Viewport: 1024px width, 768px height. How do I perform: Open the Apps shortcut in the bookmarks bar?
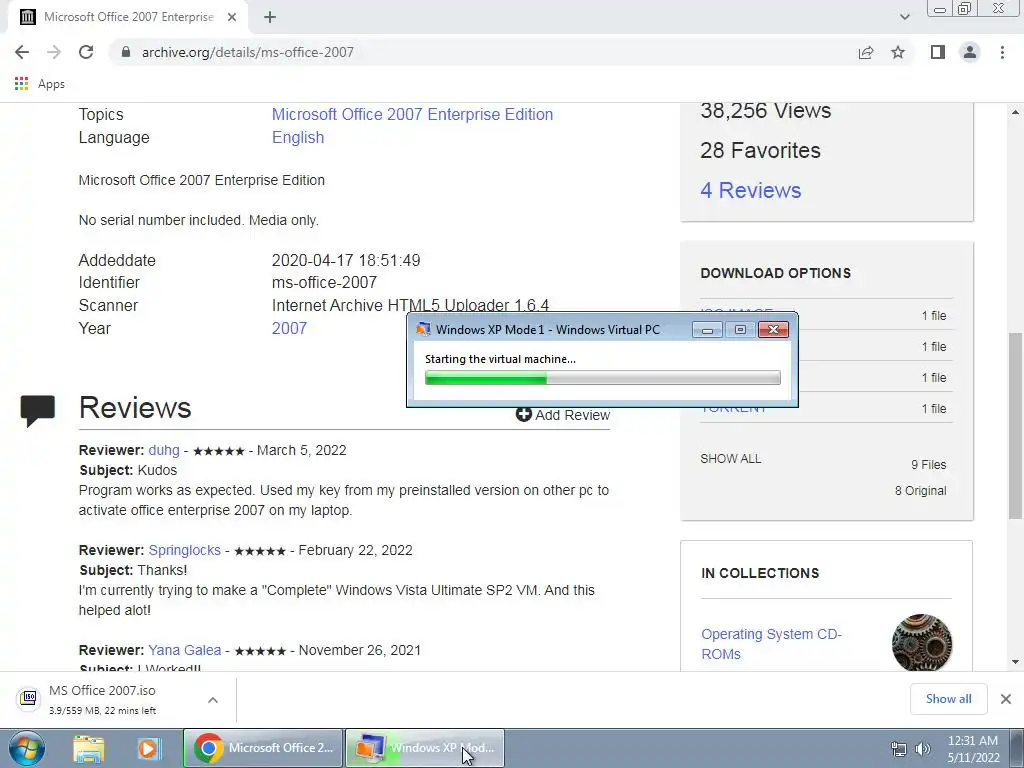pos(39,84)
